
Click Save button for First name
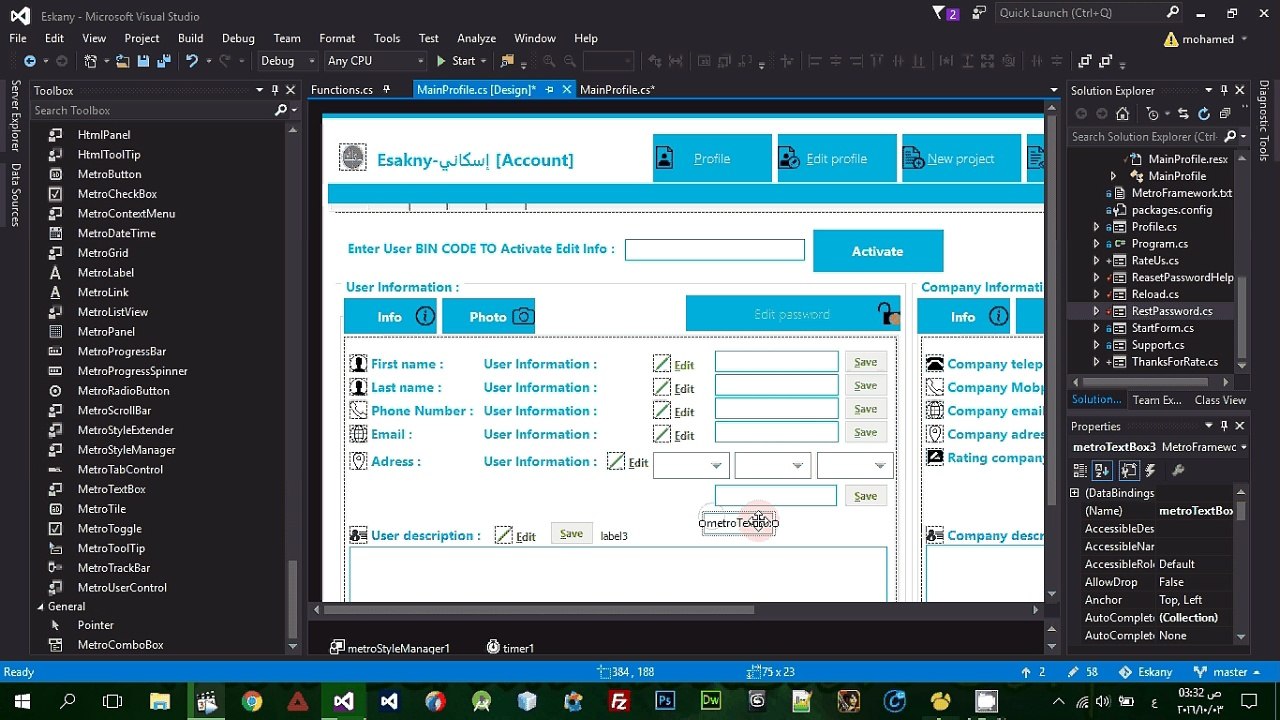(866, 362)
